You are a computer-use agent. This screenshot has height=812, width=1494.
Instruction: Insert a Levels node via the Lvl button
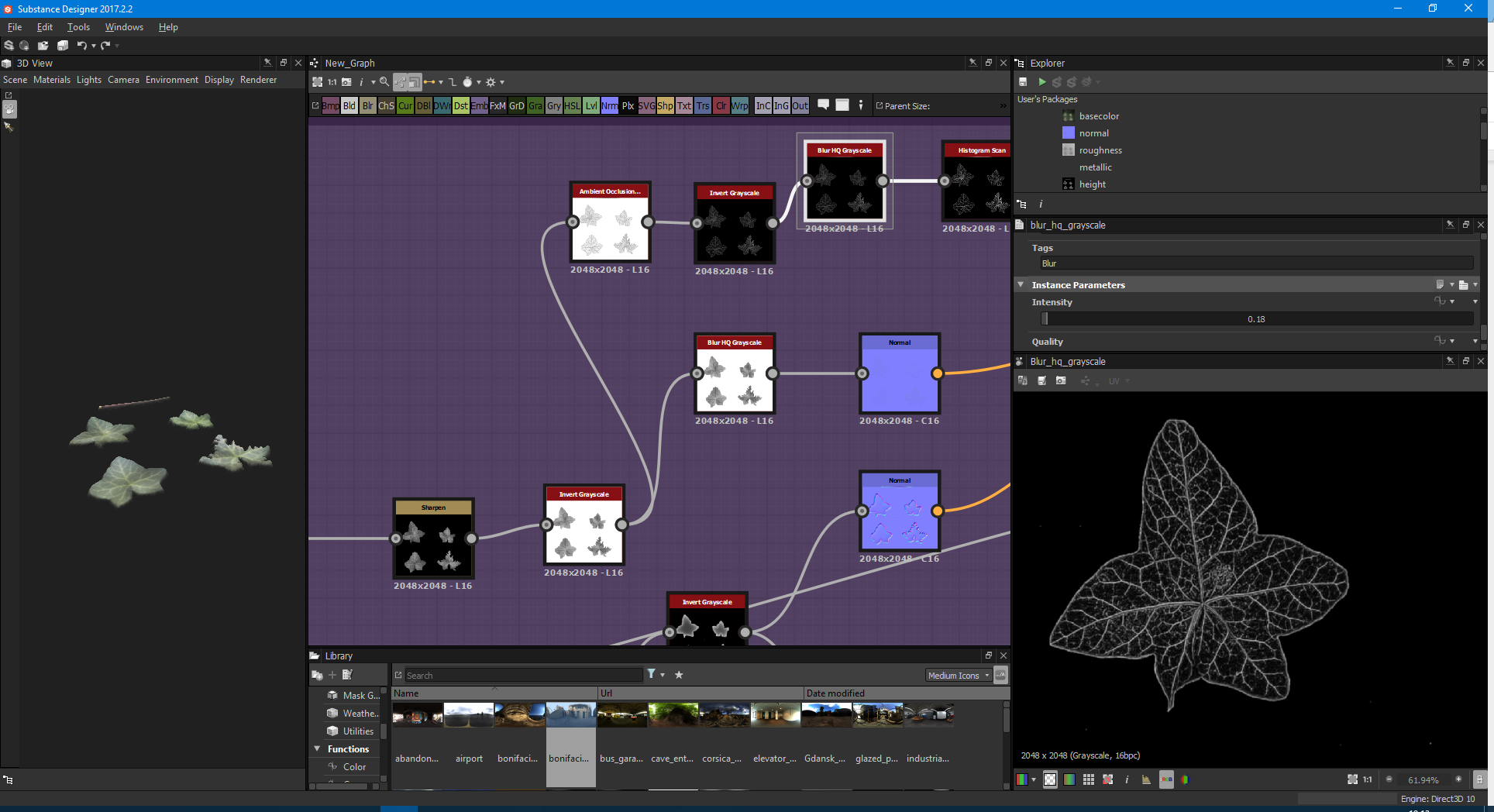point(591,106)
